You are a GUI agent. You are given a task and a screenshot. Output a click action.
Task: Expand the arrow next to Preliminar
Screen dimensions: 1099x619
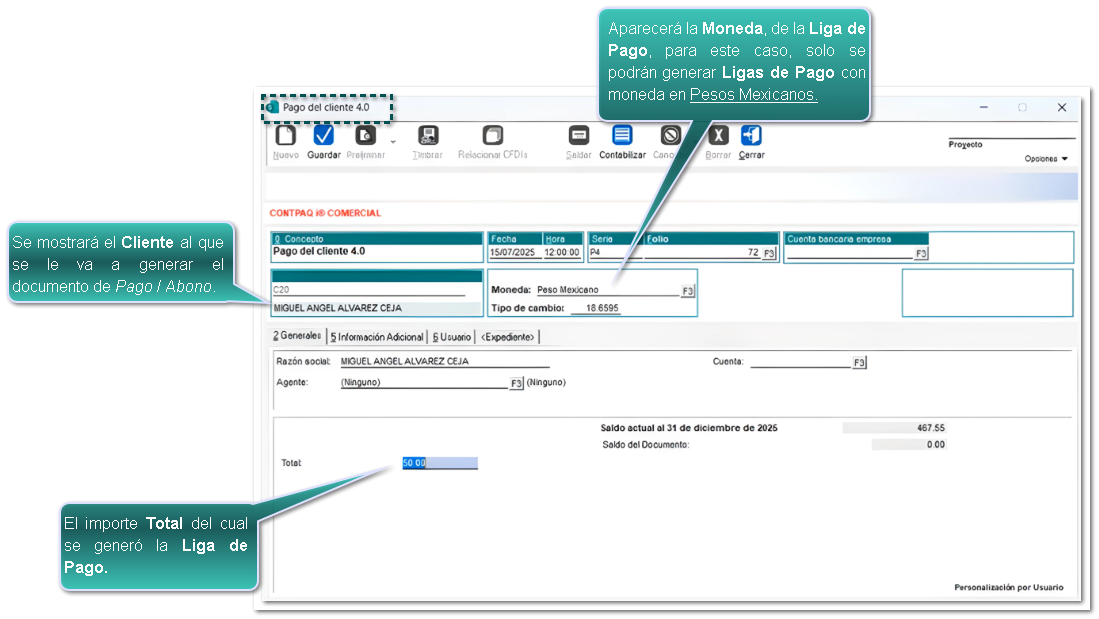[x=393, y=142]
